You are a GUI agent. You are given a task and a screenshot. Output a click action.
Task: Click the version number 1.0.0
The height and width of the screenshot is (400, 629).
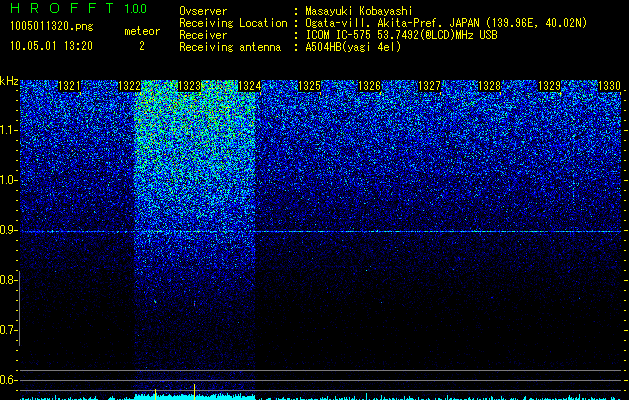[136, 9]
